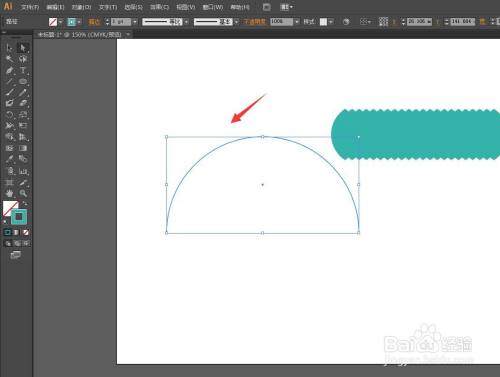Set paint mode to Gradient button
Screen dimensions: 500x377
coord(16,232)
